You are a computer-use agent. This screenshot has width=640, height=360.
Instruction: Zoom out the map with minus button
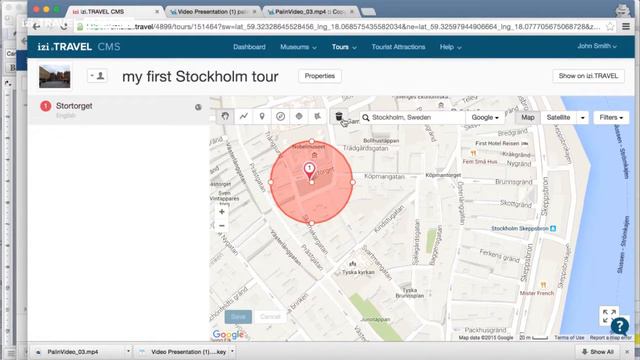click(x=222, y=226)
